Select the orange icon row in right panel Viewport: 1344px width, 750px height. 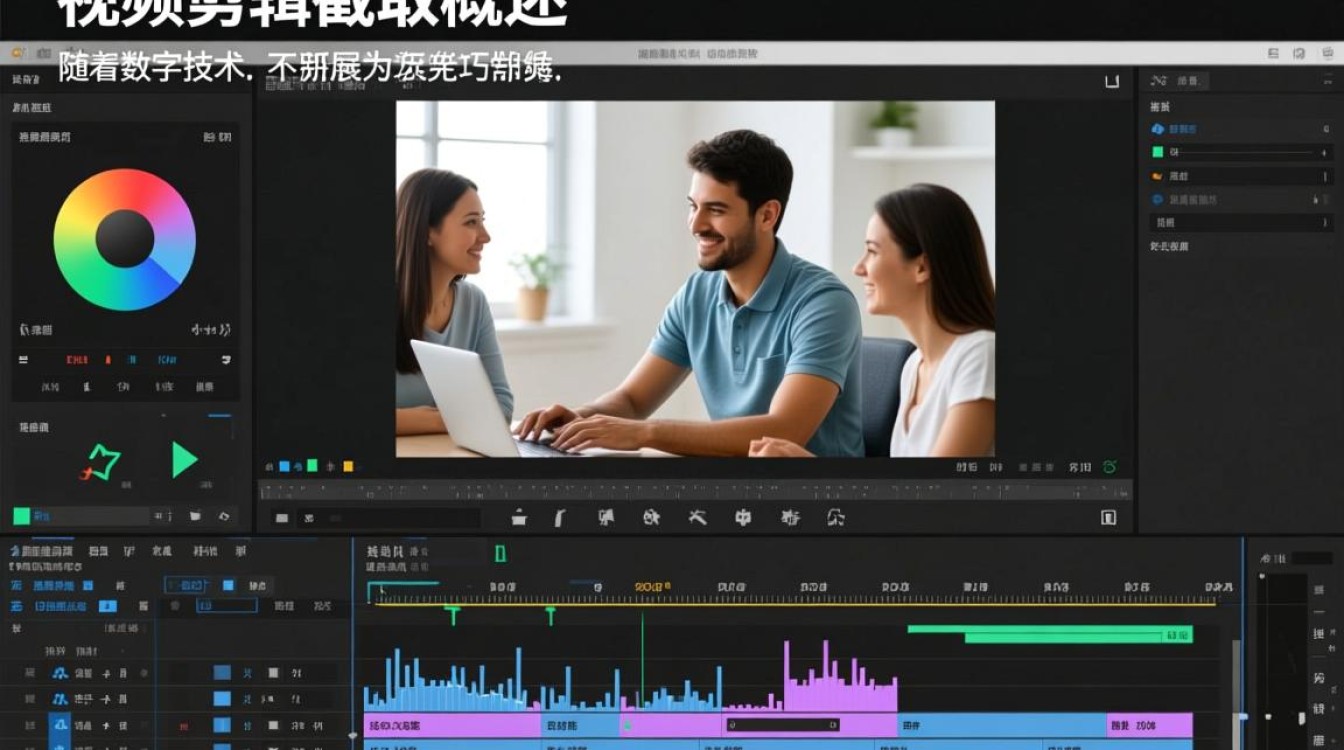1240,176
